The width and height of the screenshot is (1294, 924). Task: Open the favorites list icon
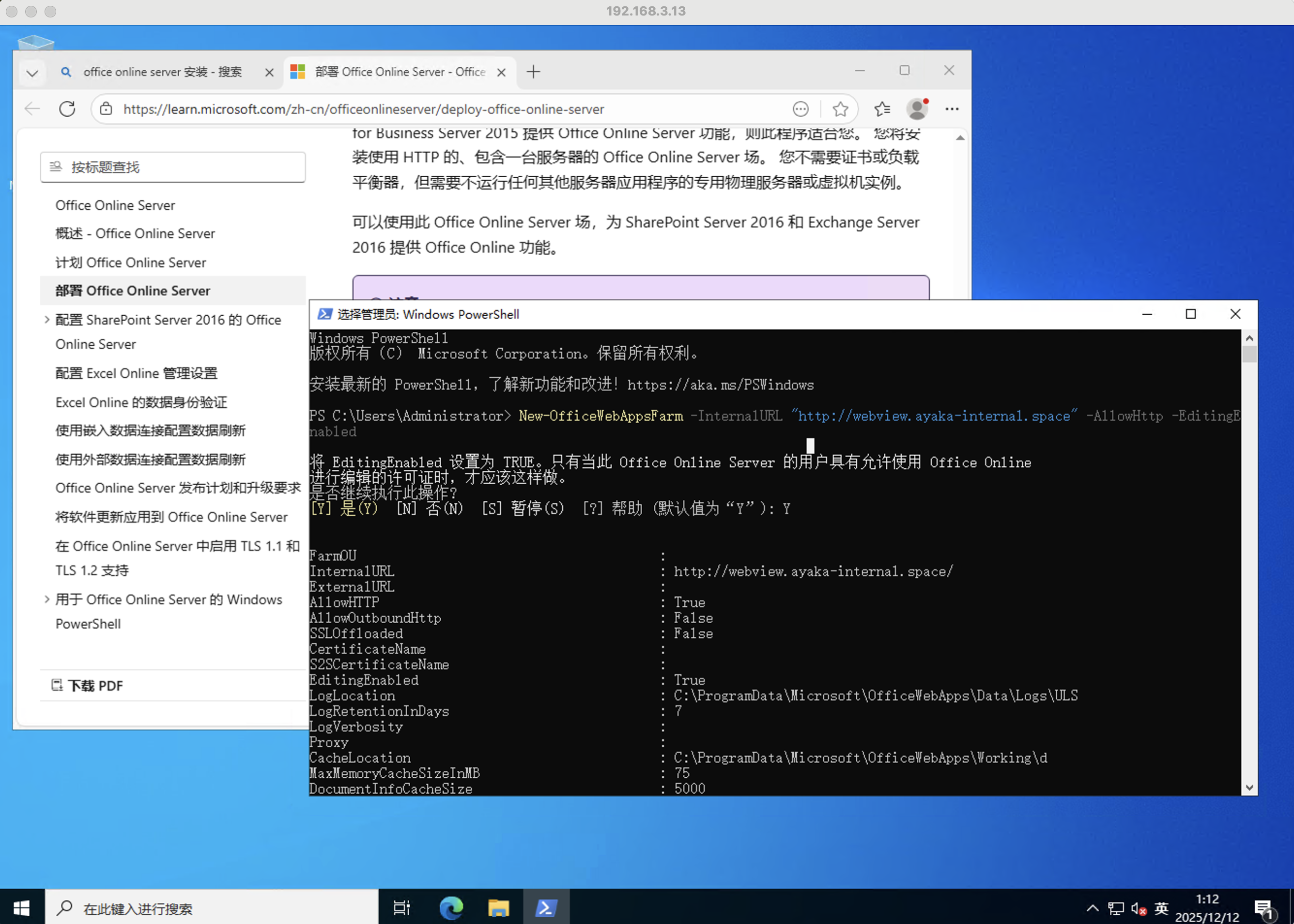click(882, 108)
